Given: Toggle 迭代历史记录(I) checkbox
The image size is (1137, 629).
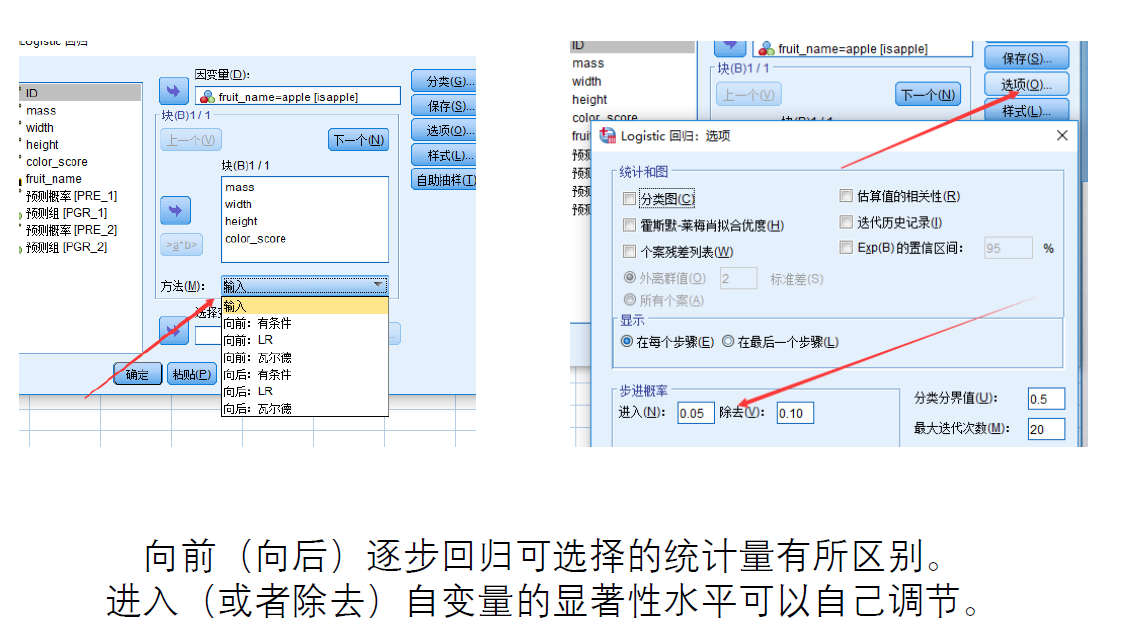Looking at the screenshot, I should [x=845, y=222].
